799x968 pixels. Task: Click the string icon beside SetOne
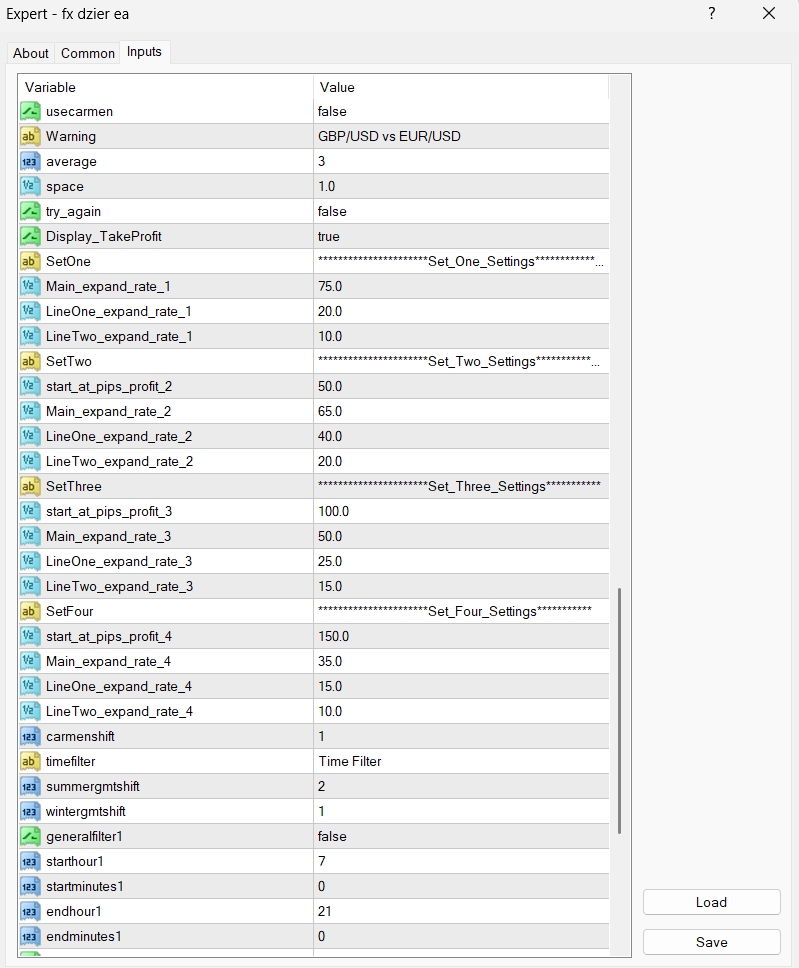[x=30, y=261]
